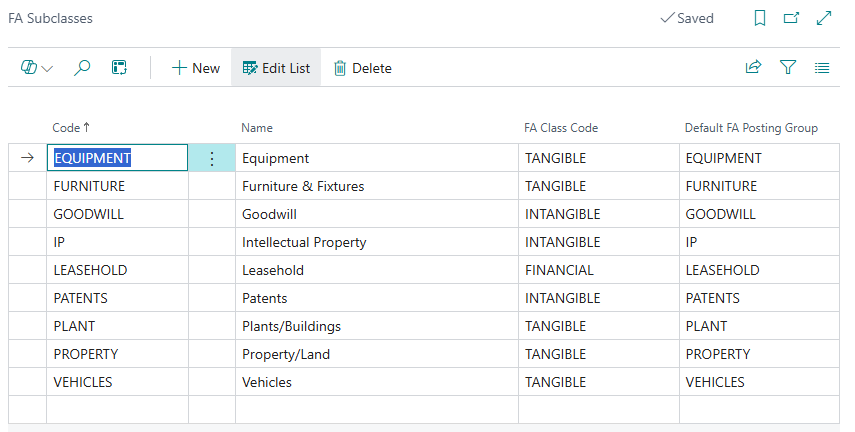Select the PLANT code cell
This screenshot has width=855, height=432.
tap(117, 326)
